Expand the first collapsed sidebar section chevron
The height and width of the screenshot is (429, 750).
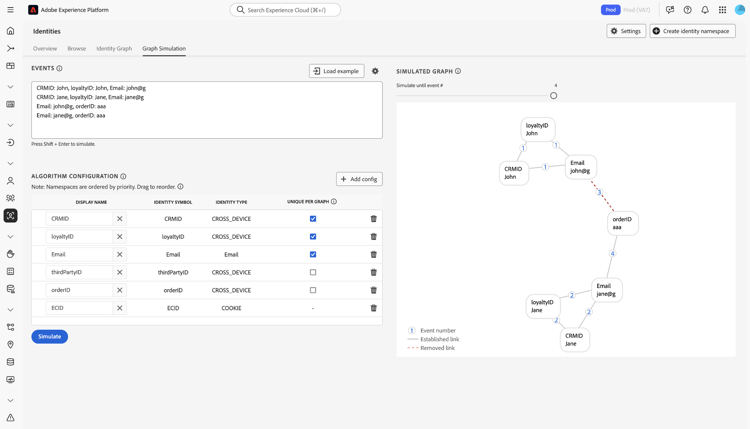click(11, 87)
